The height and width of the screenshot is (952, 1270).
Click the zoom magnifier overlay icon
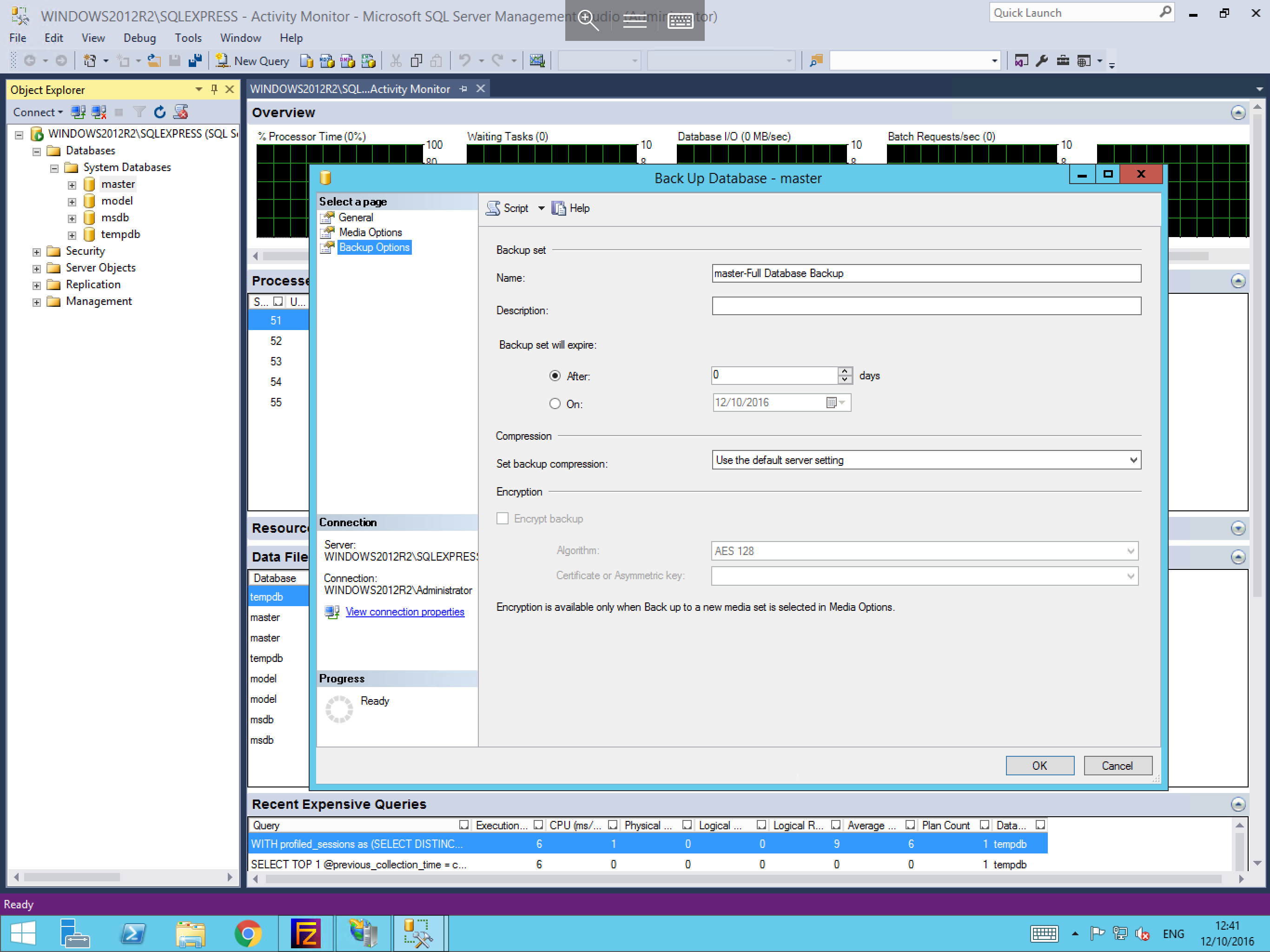[588, 20]
